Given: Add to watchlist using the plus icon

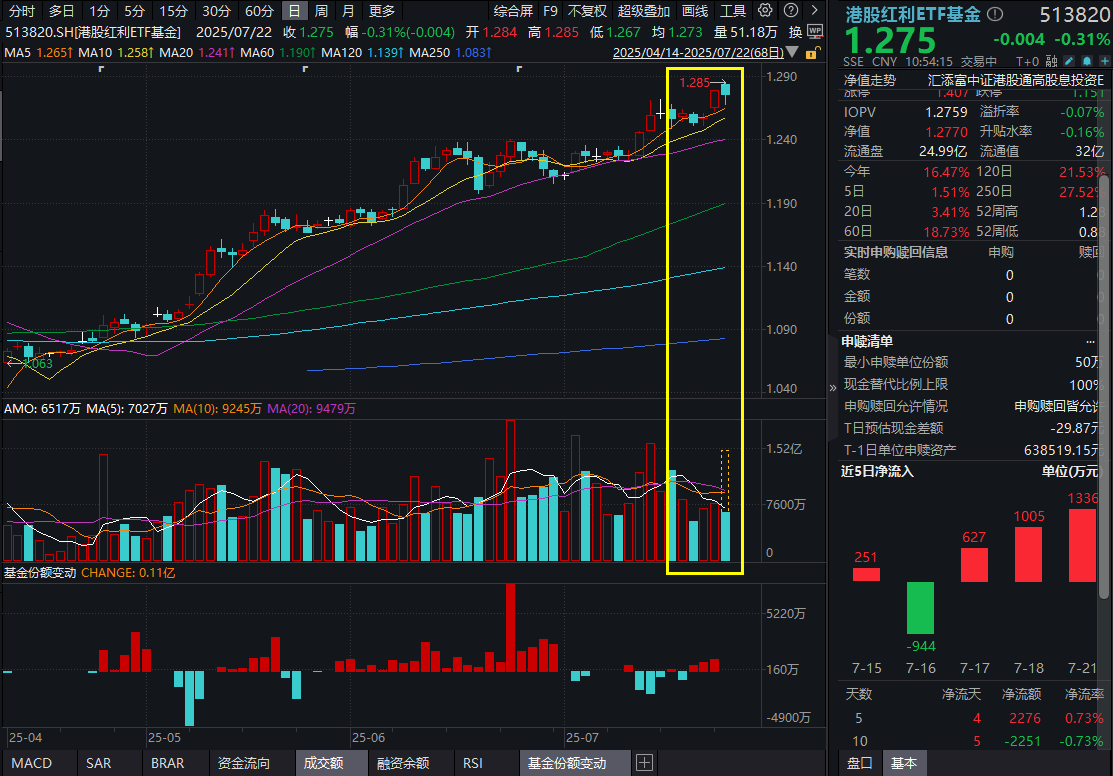Looking at the screenshot, I should pos(1104,61).
